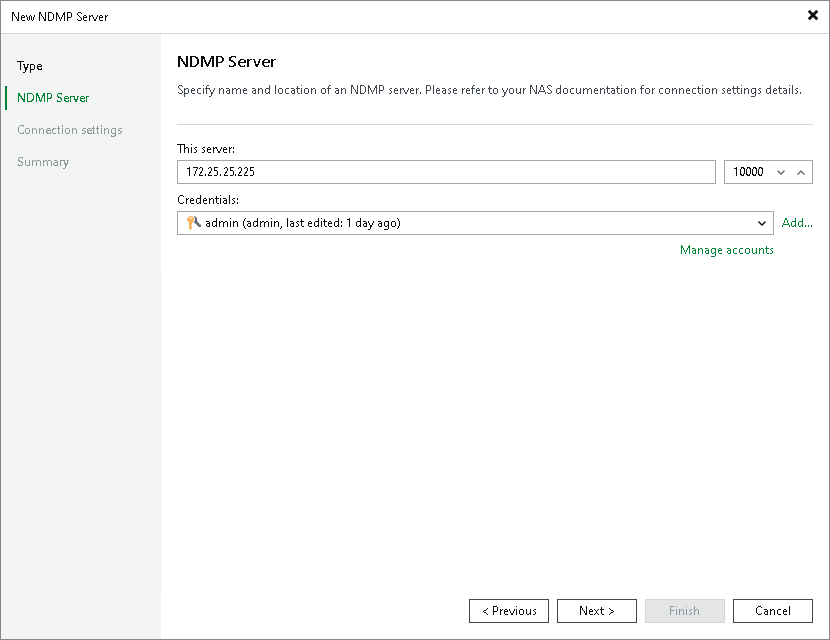Click the credentials key icon
The width and height of the screenshot is (830, 640).
(x=193, y=223)
